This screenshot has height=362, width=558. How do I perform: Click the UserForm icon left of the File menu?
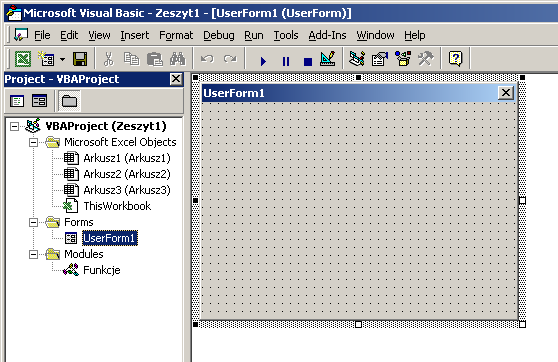pos(21,35)
